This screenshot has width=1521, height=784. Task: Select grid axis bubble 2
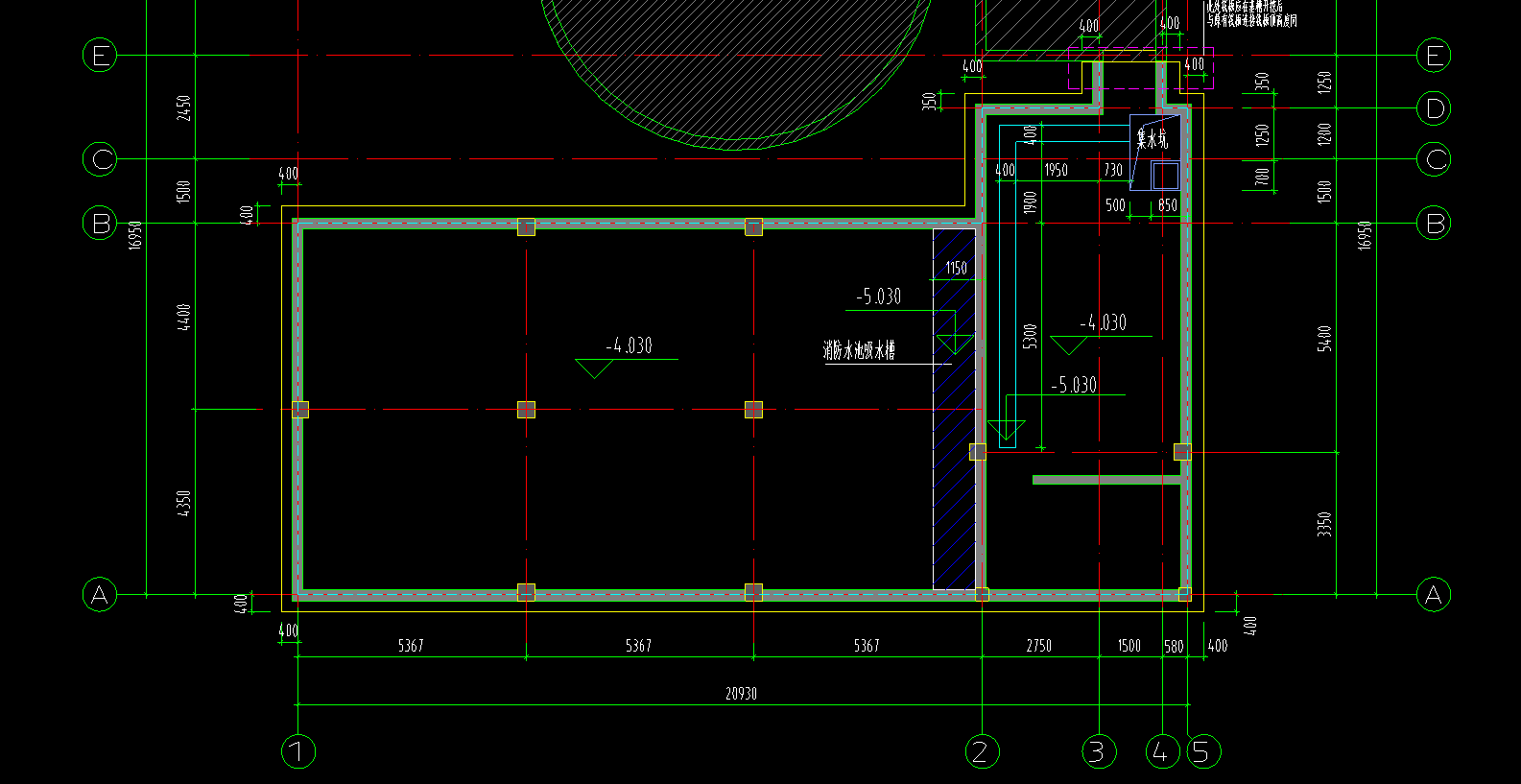click(981, 750)
